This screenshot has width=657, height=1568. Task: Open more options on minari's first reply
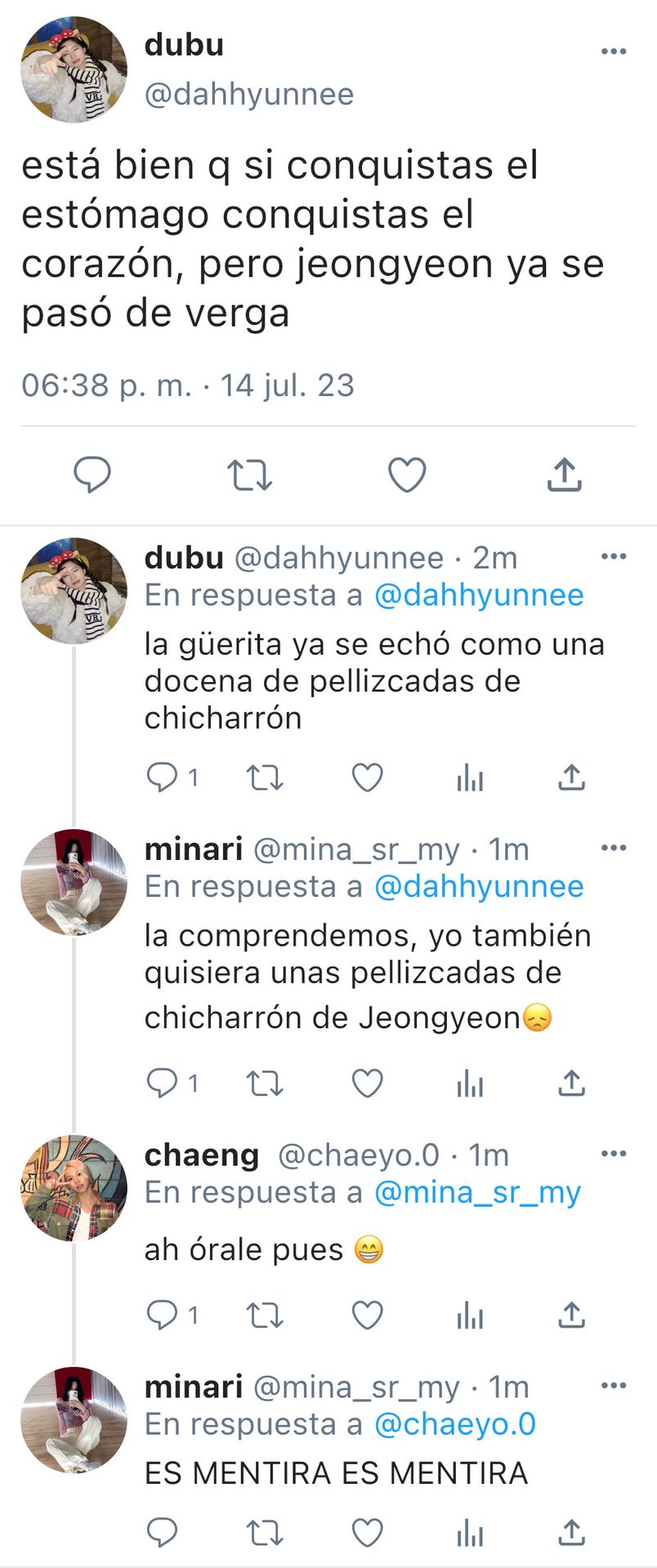coord(614,848)
